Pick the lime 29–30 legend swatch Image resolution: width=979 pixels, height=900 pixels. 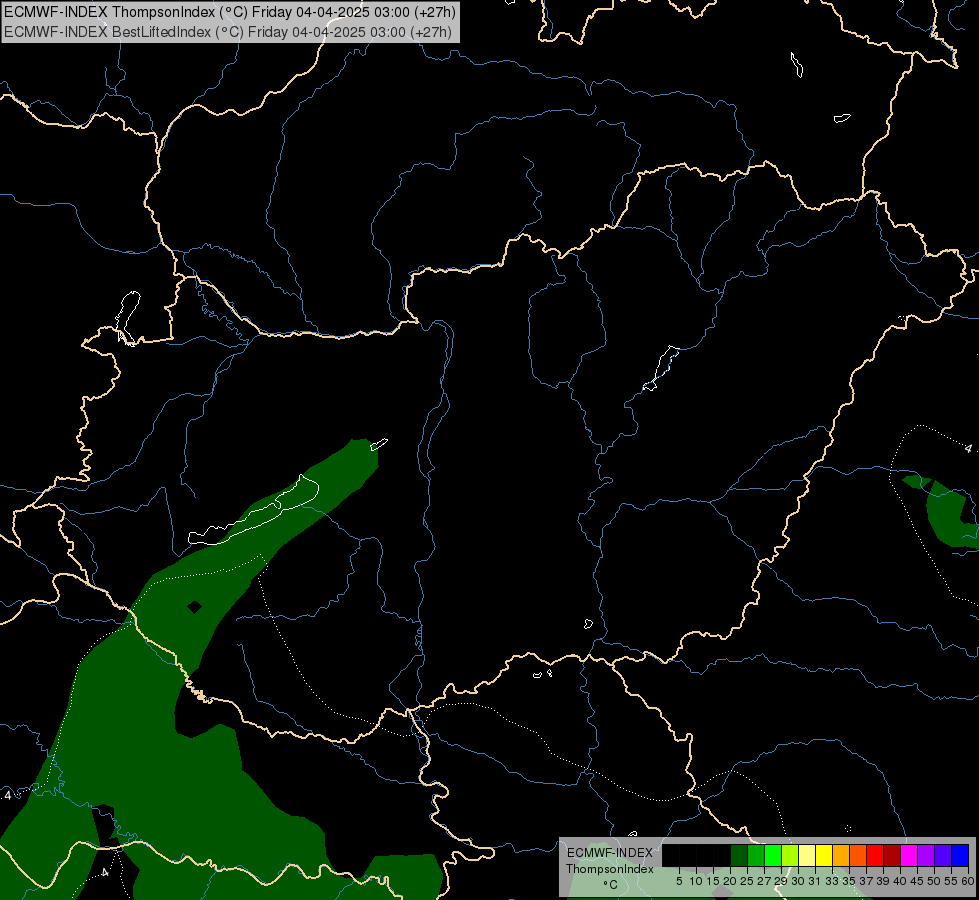pos(790,855)
